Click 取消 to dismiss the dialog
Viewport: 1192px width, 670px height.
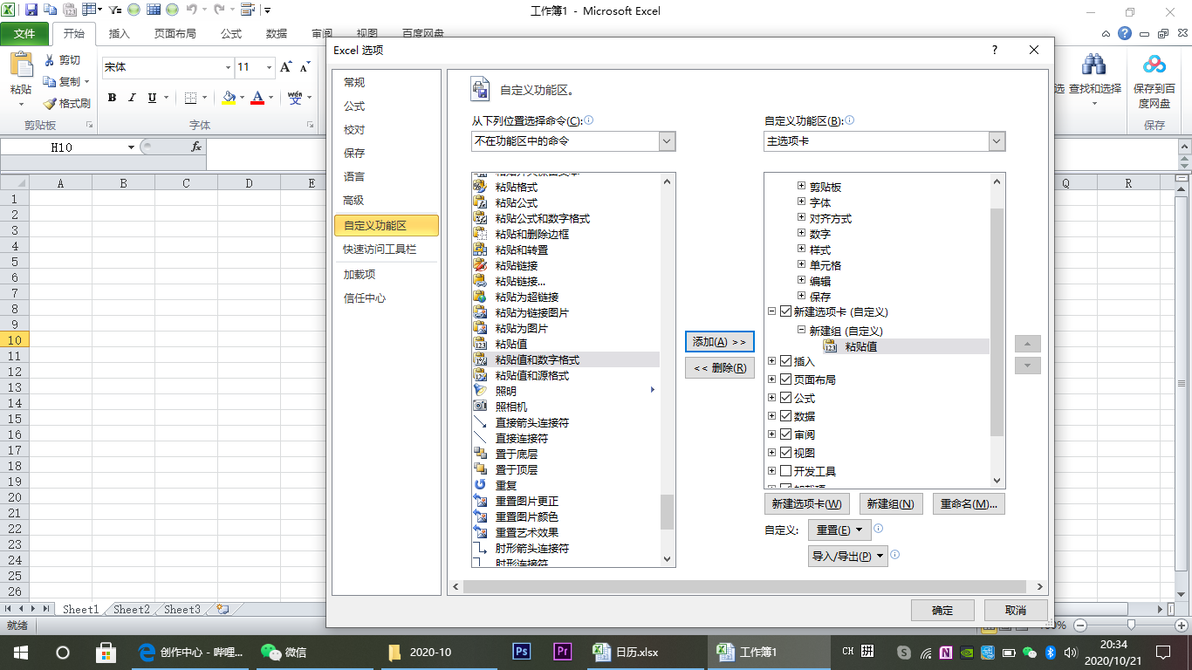click(1015, 610)
